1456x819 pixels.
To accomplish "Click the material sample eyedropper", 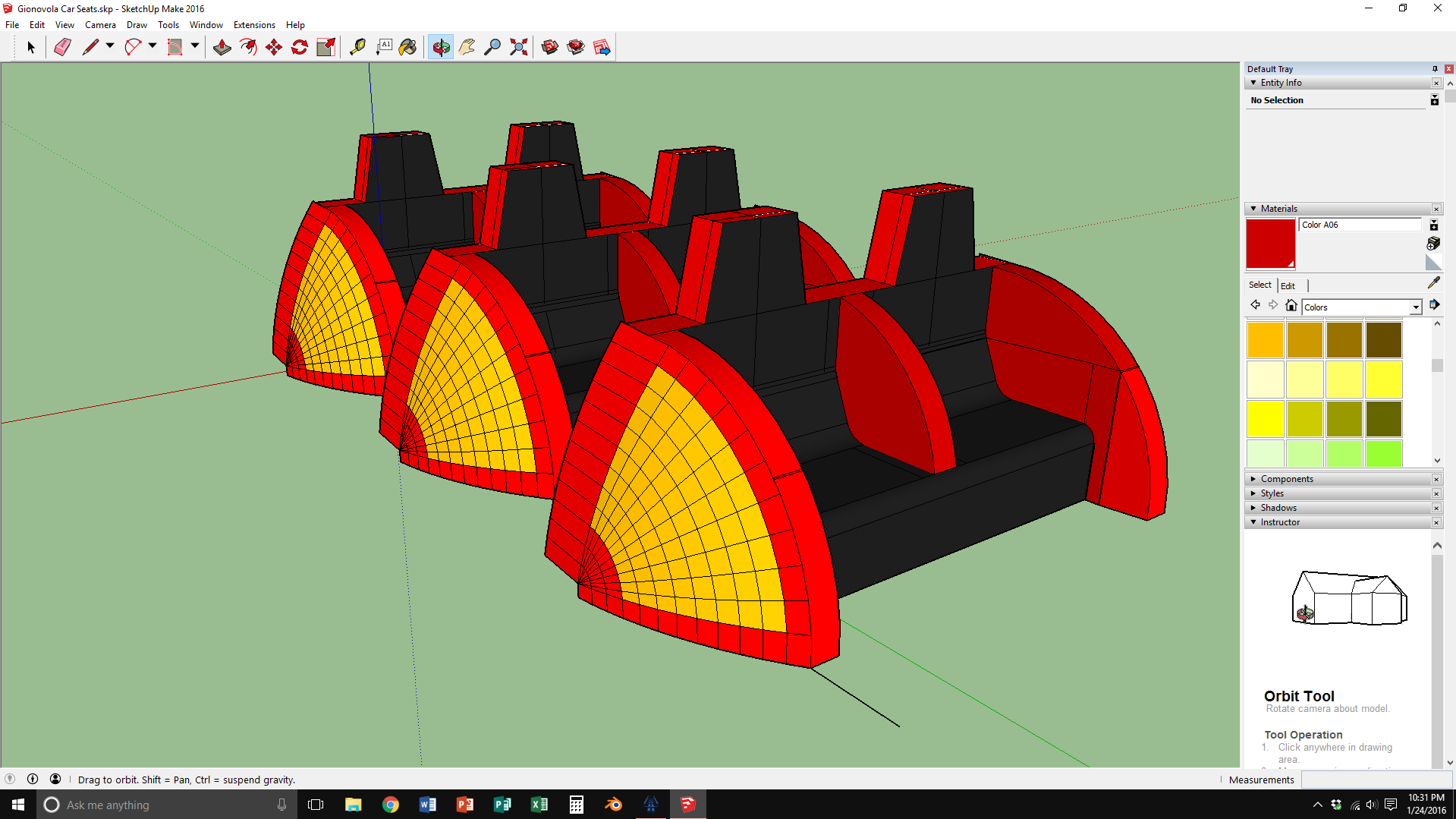I will click(x=1433, y=282).
